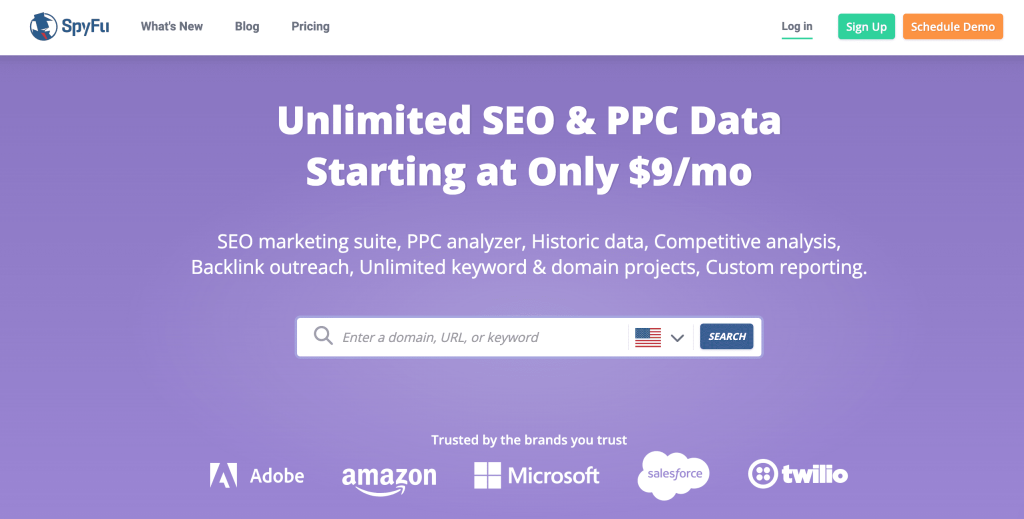Image resolution: width=1024 pixels, height=519 pixels.
Task: Click the Log in link
Action: pyautogui.click(x=797, y=26)
